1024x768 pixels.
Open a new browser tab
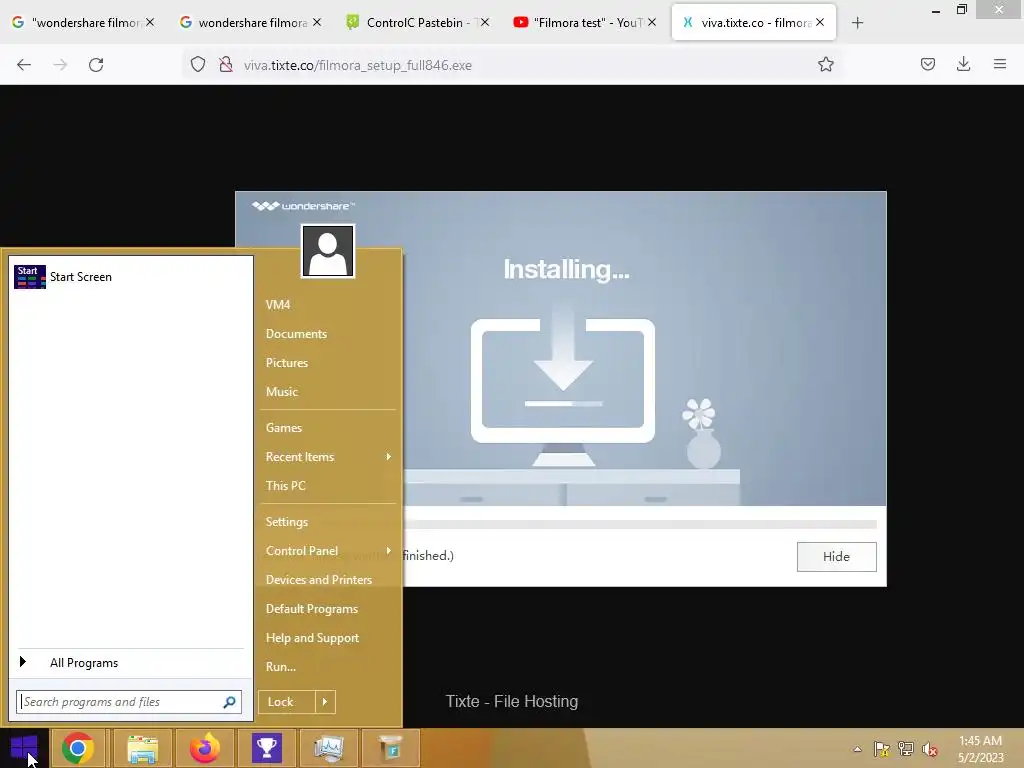pos(857,23)
